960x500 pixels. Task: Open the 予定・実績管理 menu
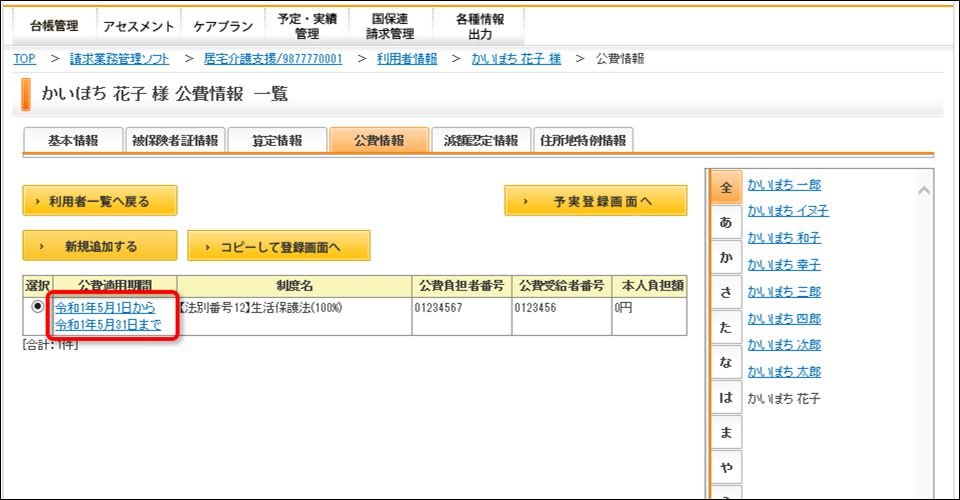(x=307, y=26)
